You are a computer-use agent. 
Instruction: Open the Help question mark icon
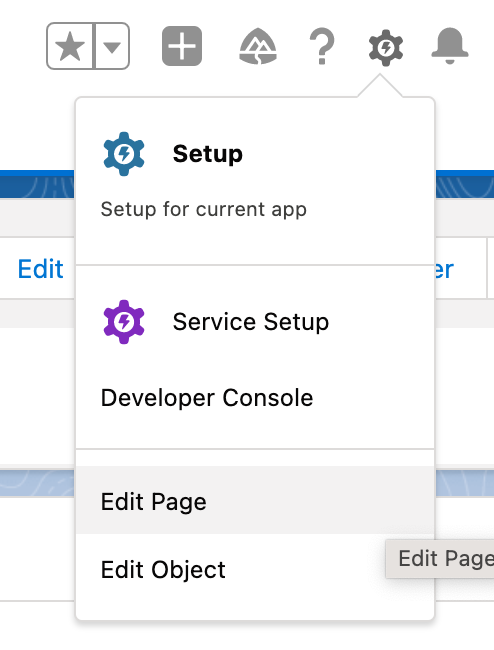pos(322,46)
